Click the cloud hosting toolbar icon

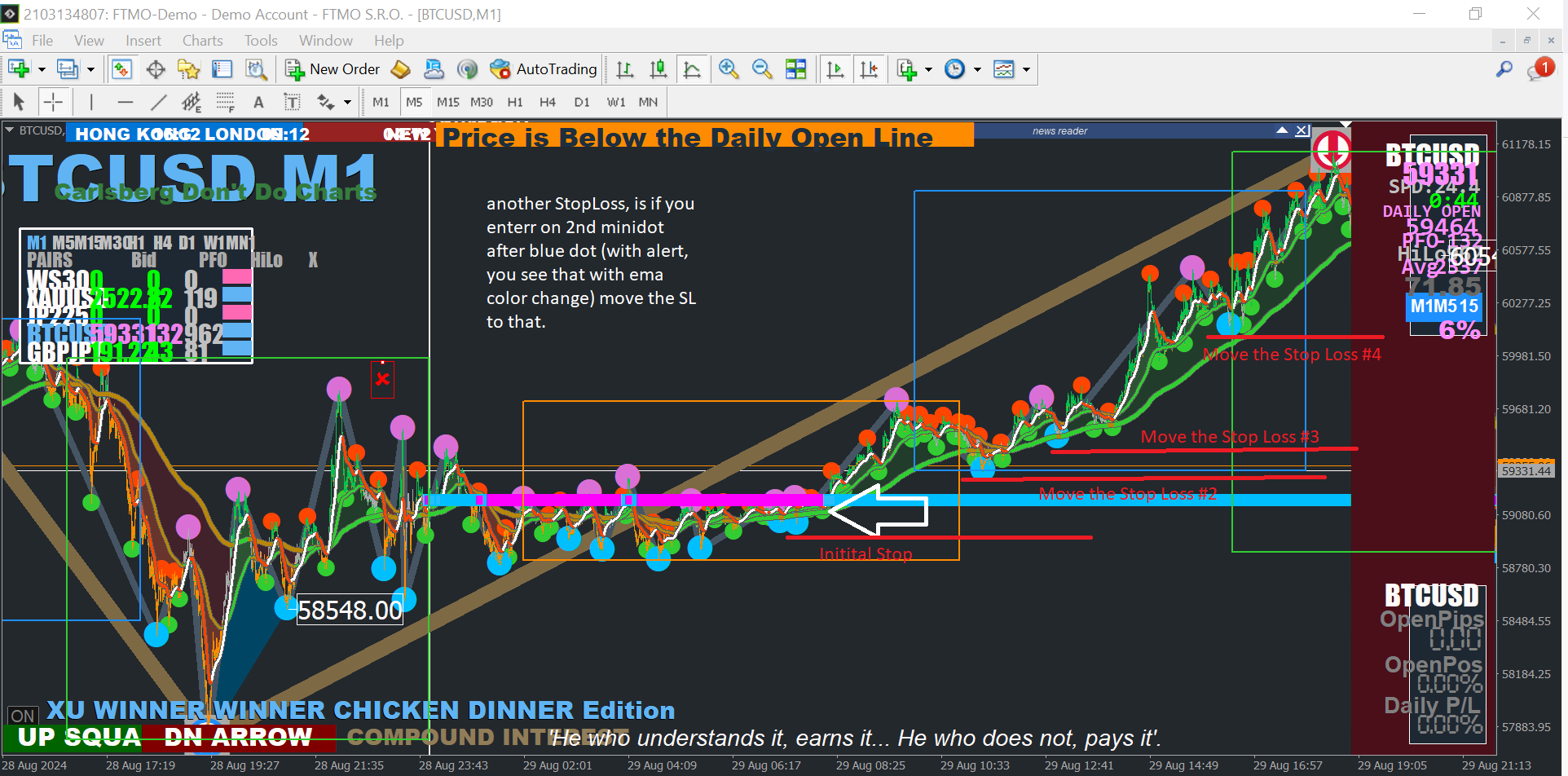point(434,69)
